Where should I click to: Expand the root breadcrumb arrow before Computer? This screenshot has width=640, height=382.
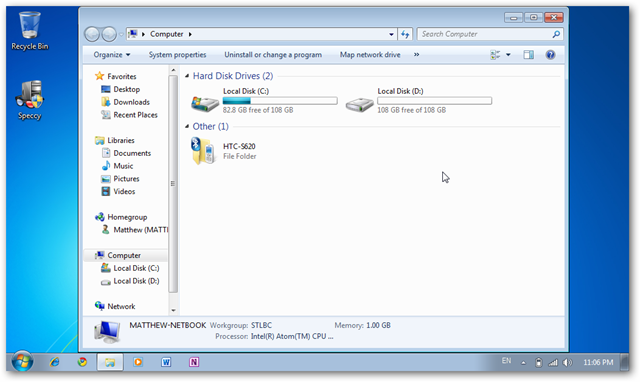tap(143, 34)
